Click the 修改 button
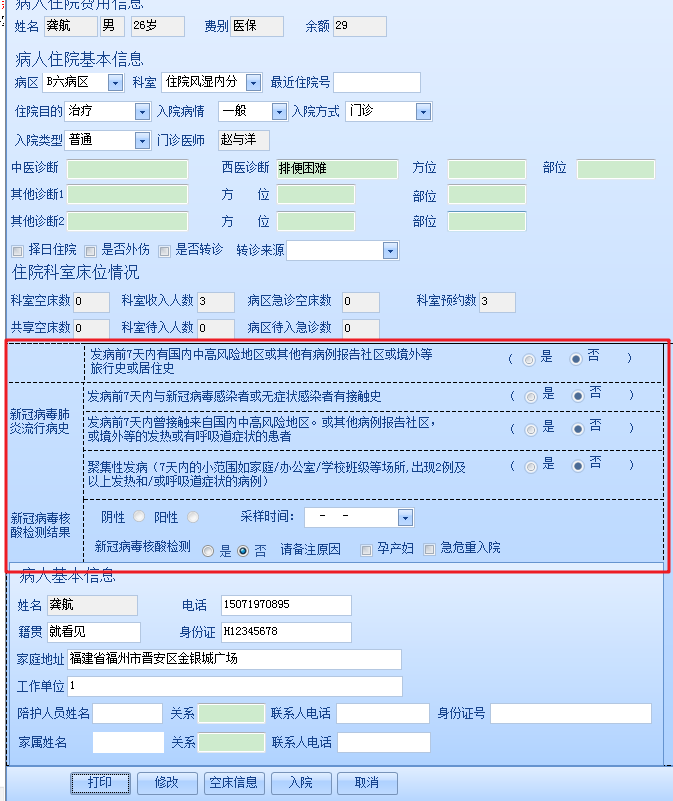Image resolution: width=673 pixels, height=801 pixels. [x=167, y=783]
